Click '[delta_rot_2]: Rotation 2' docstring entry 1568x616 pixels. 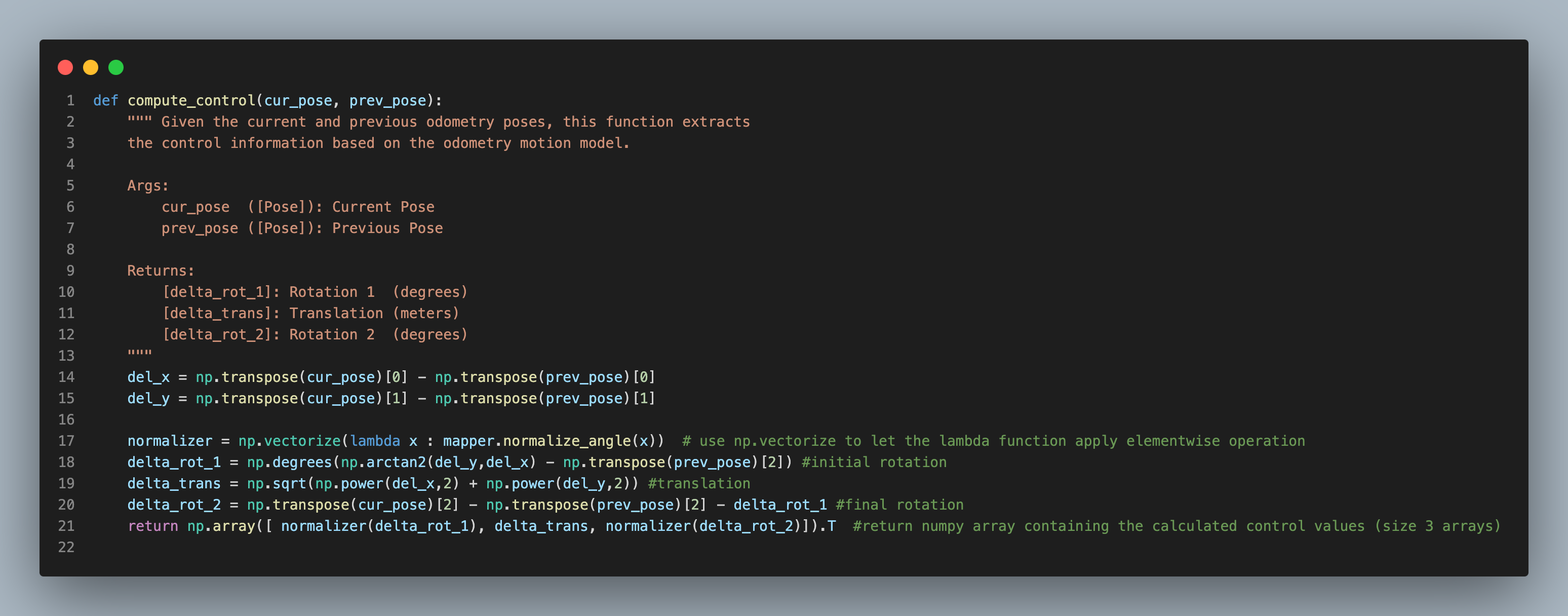268,335
